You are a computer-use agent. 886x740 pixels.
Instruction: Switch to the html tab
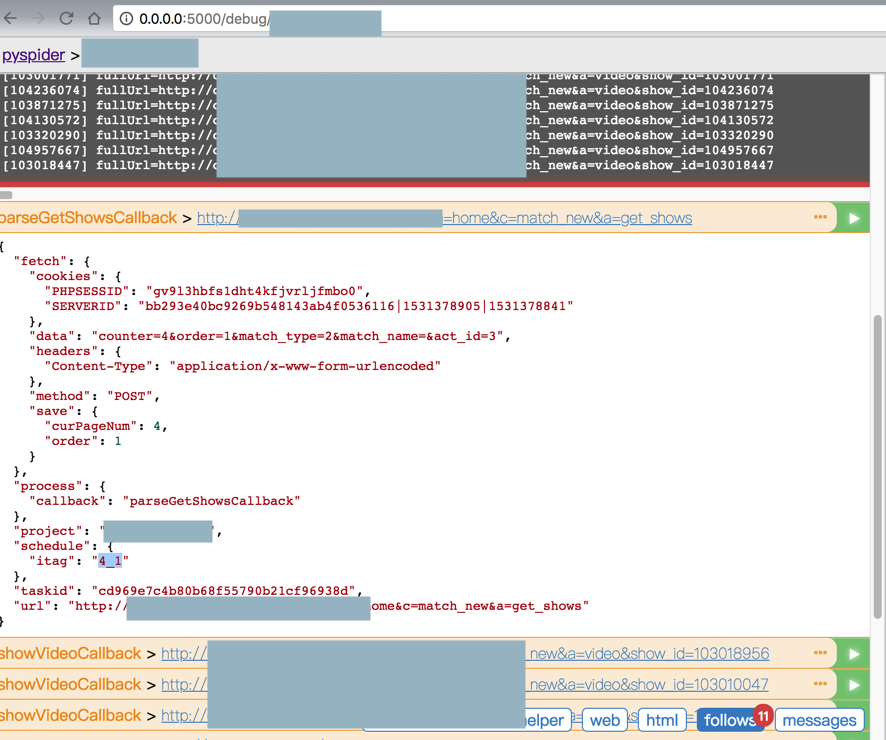pyautogui.click(x=662, y=720)
